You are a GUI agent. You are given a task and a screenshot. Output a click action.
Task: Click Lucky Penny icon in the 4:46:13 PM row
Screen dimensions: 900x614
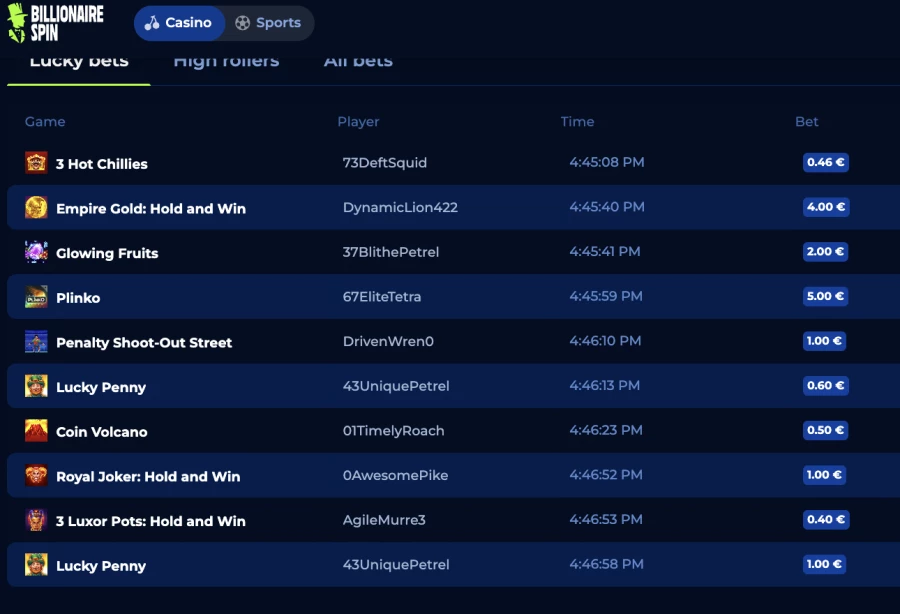coord(36,386)
